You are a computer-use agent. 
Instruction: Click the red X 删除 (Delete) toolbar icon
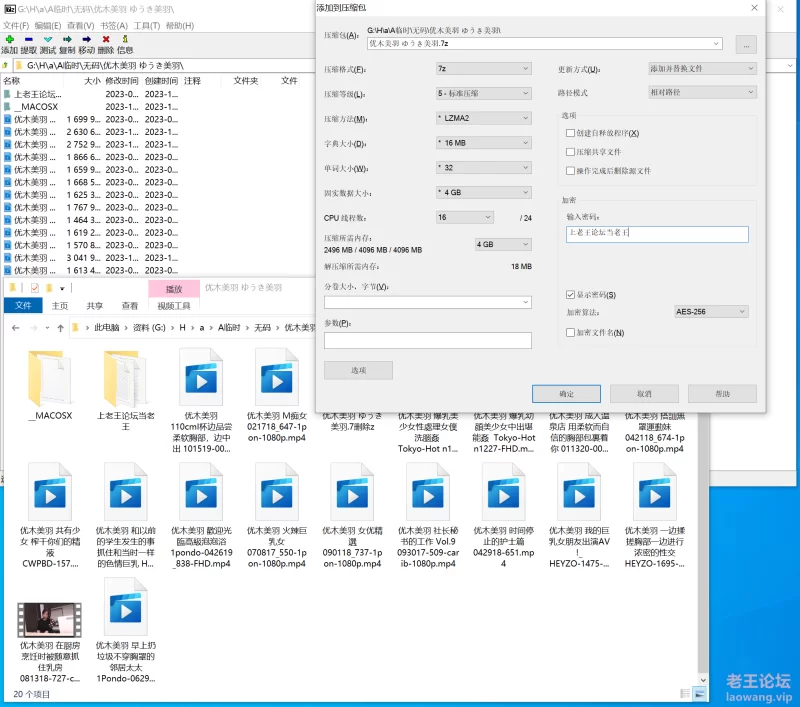[x=106, y=40]
